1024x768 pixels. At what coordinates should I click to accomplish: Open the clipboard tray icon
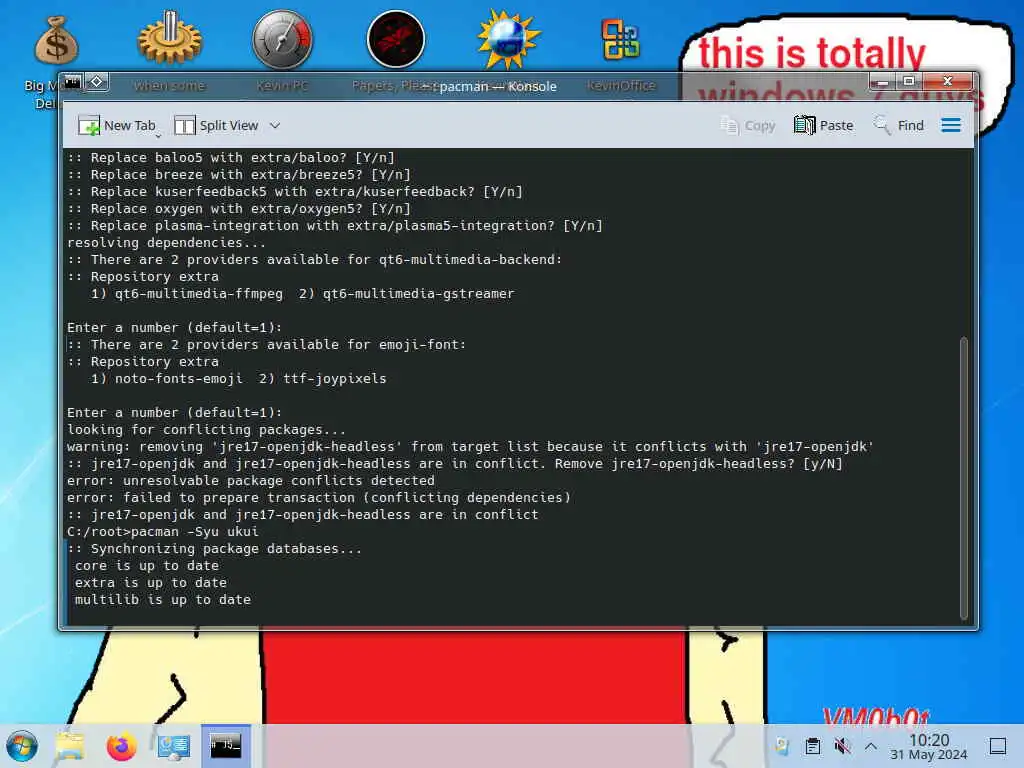click(x=812, y=746)
